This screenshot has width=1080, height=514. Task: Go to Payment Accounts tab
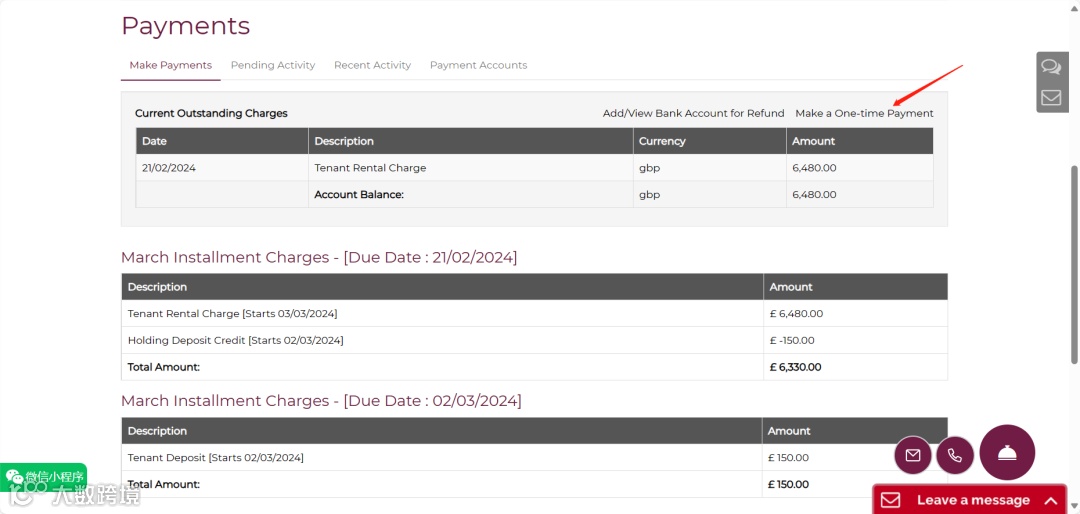[479, 65]
